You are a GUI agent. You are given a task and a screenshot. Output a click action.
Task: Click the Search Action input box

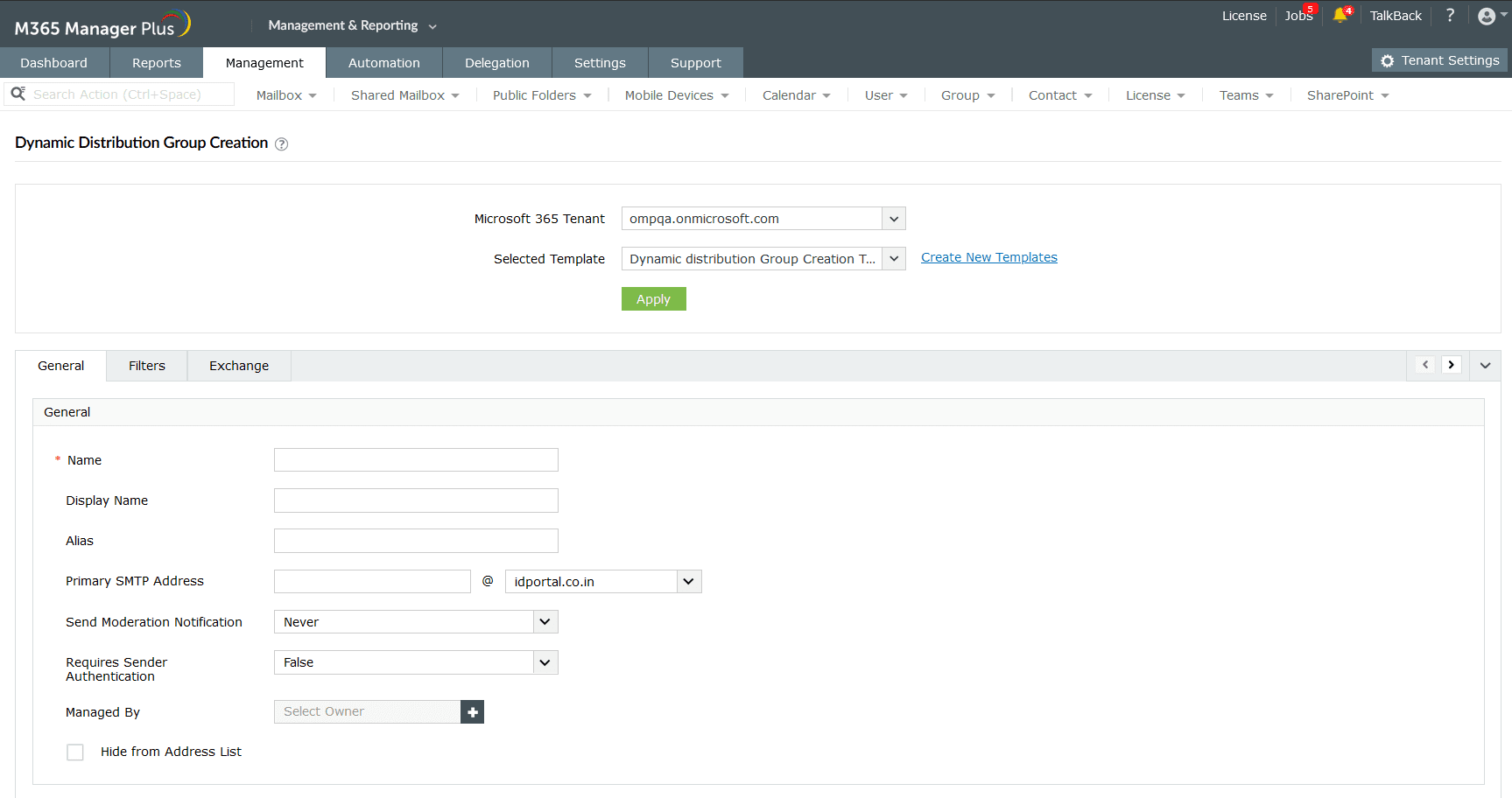pos(119,94)
